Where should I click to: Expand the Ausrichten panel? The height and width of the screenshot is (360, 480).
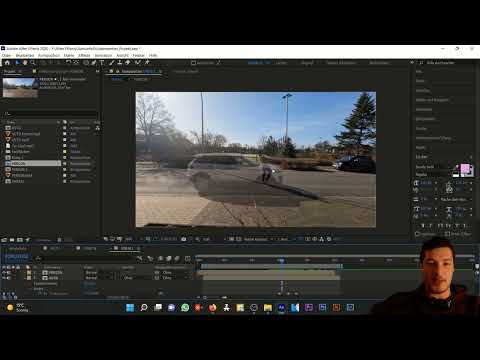coord(424,109)
